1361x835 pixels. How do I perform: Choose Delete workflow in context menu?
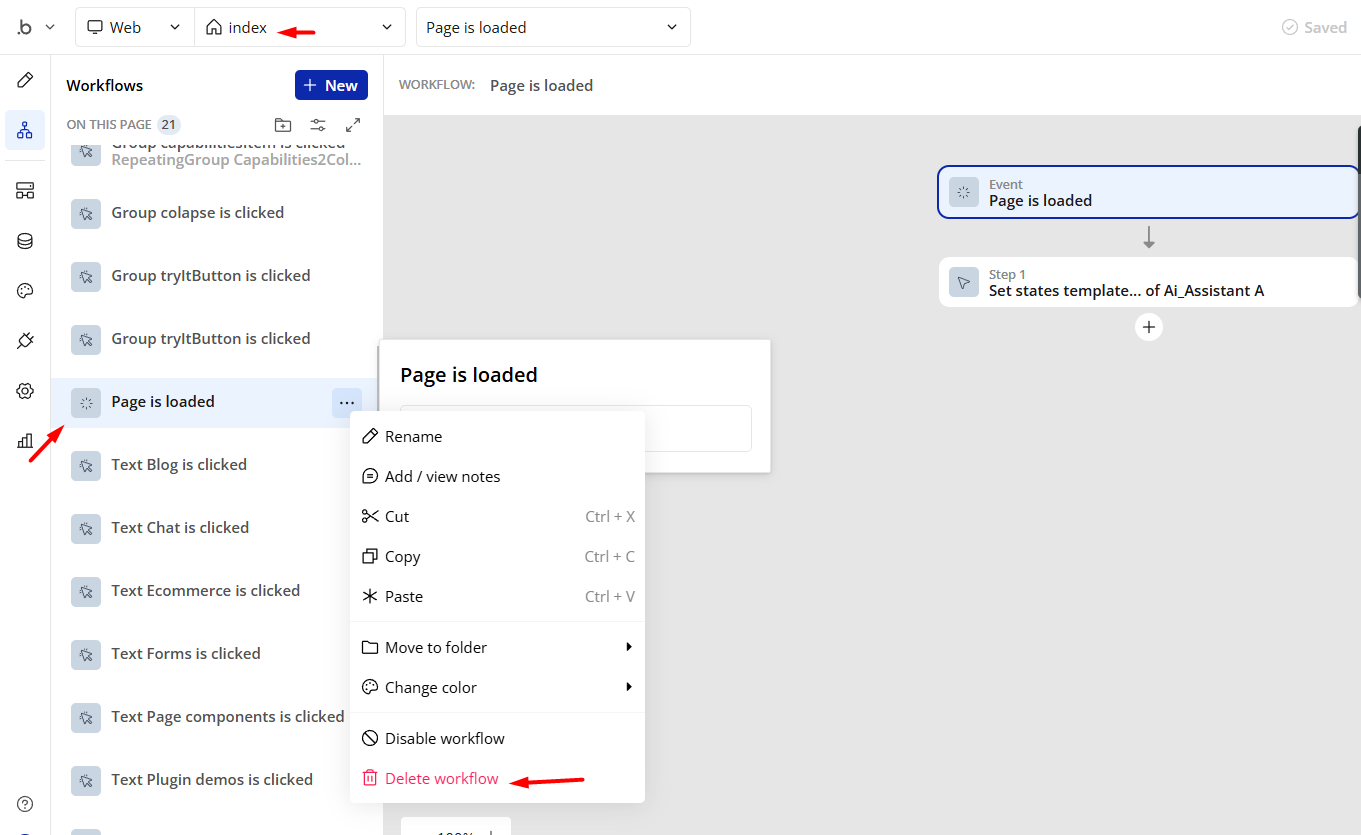point(441,779)
